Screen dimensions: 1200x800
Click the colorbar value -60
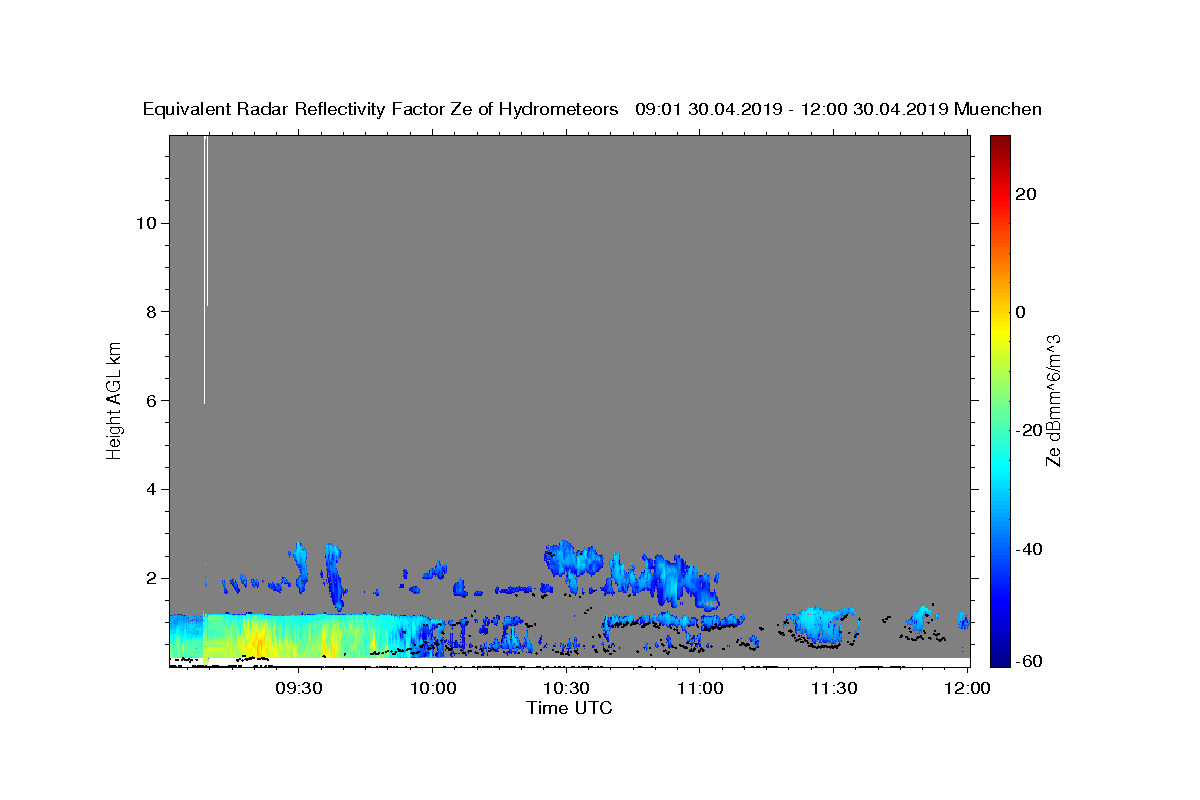tap(1029, 661)
